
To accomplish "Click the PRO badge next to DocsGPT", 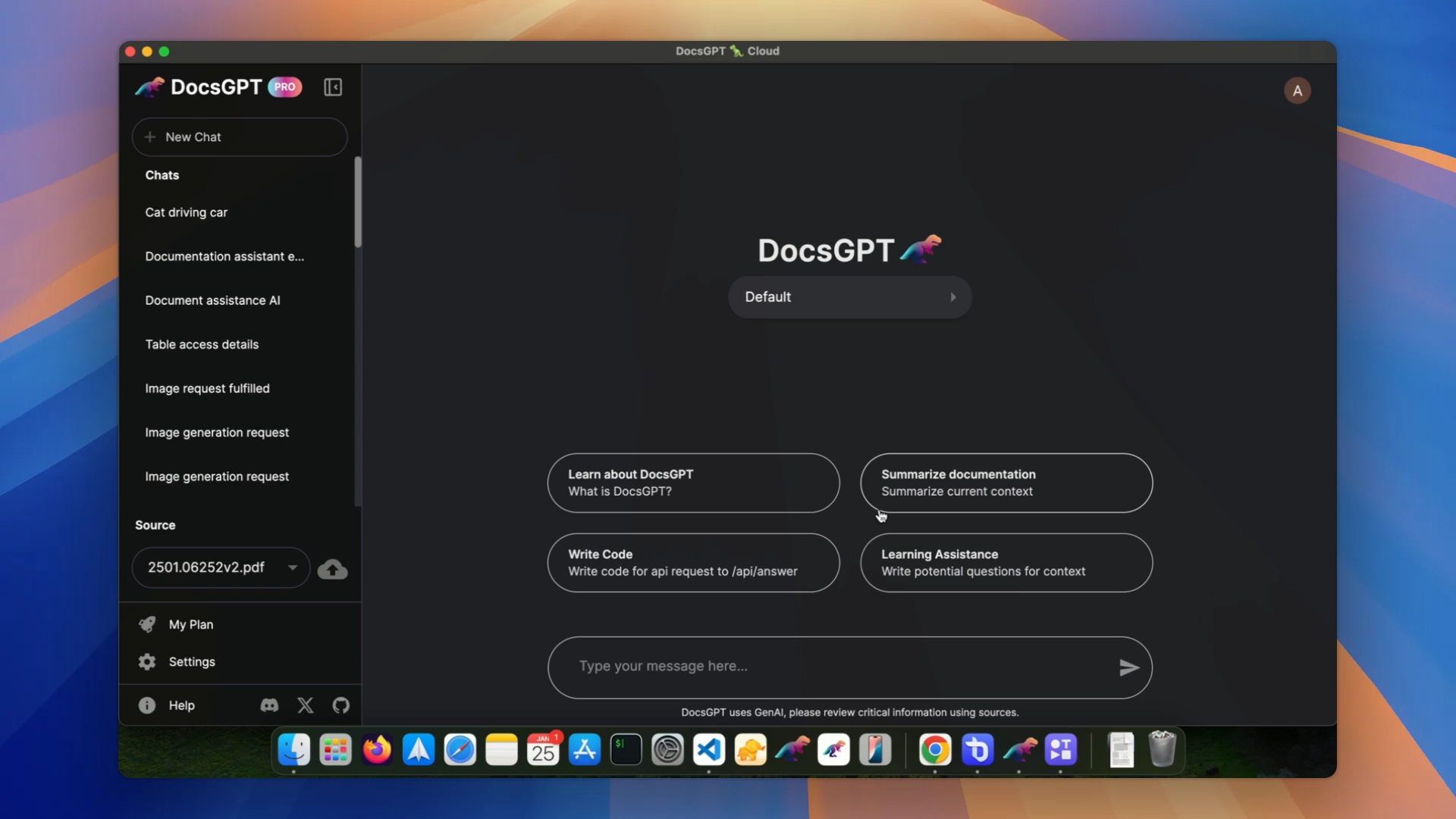I will 285,87.
